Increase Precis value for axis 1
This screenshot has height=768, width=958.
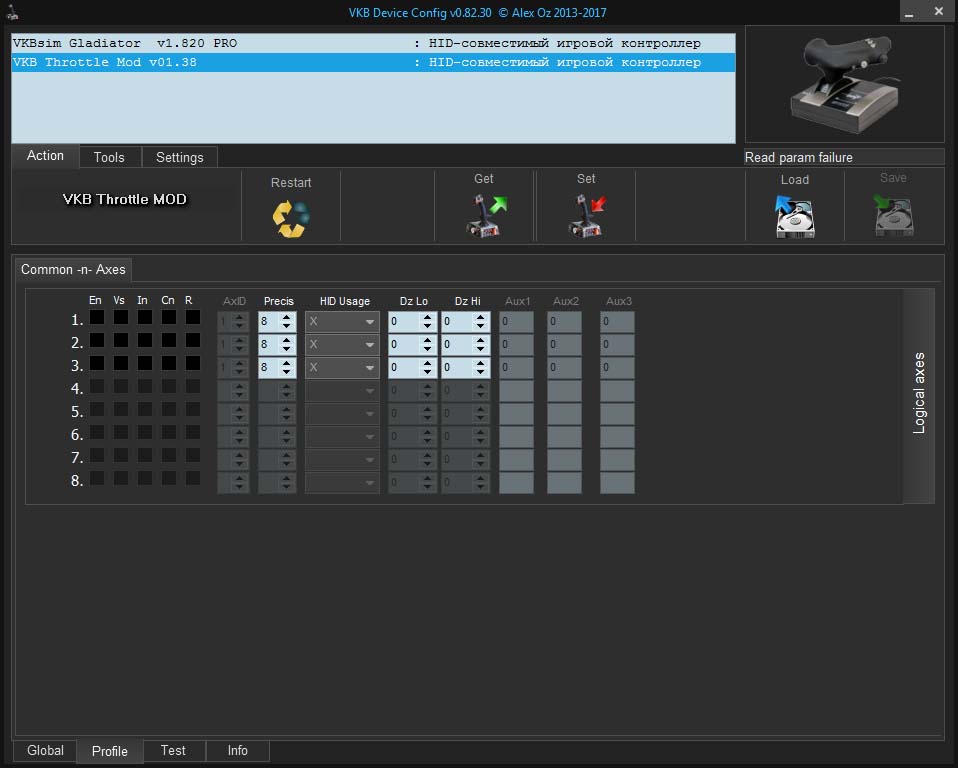click(287, 316)
